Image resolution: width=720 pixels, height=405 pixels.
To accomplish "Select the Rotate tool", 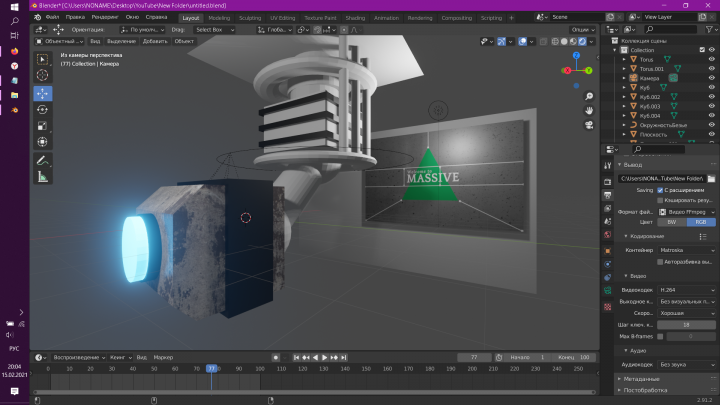I will [43, 110].
